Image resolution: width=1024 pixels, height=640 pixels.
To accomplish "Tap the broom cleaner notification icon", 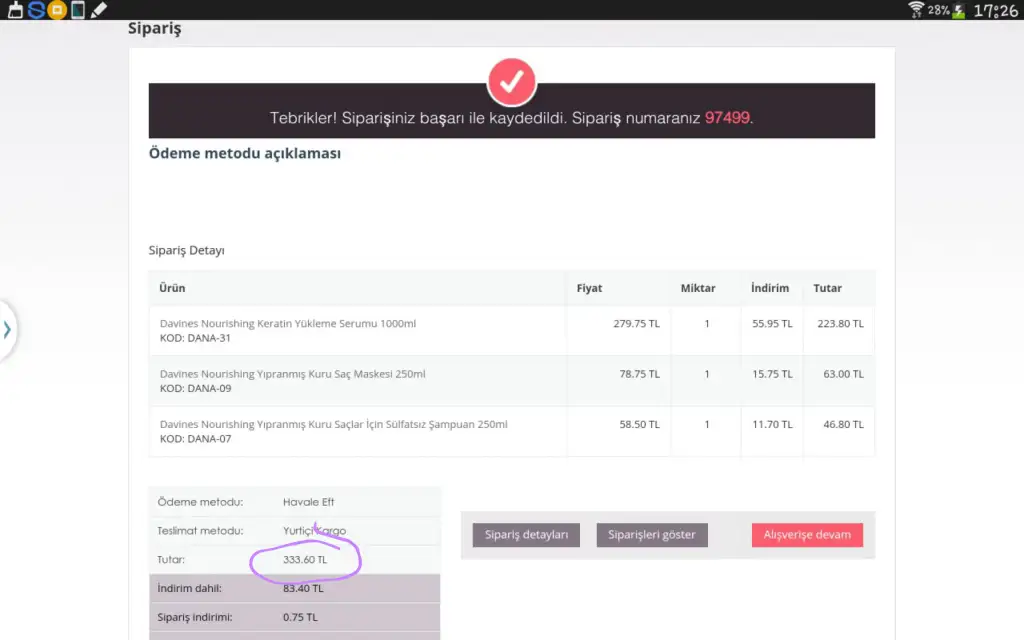I will pos(15,10).
